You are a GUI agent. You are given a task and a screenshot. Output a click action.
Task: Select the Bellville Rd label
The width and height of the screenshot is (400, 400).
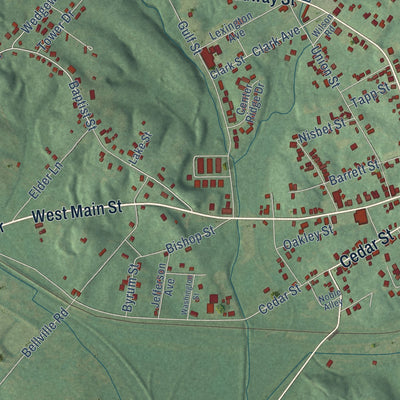point(45,333)
